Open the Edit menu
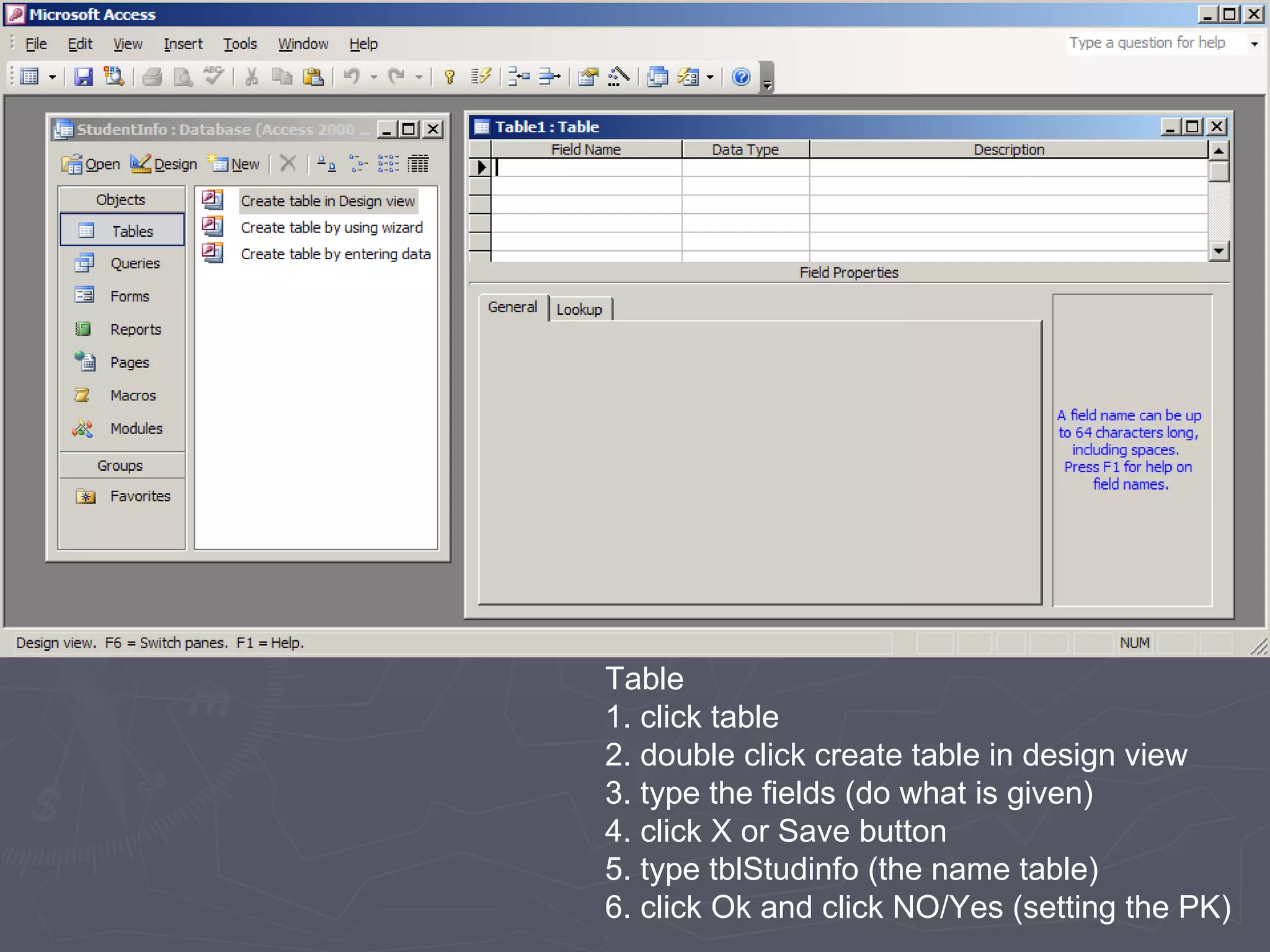 80,44
